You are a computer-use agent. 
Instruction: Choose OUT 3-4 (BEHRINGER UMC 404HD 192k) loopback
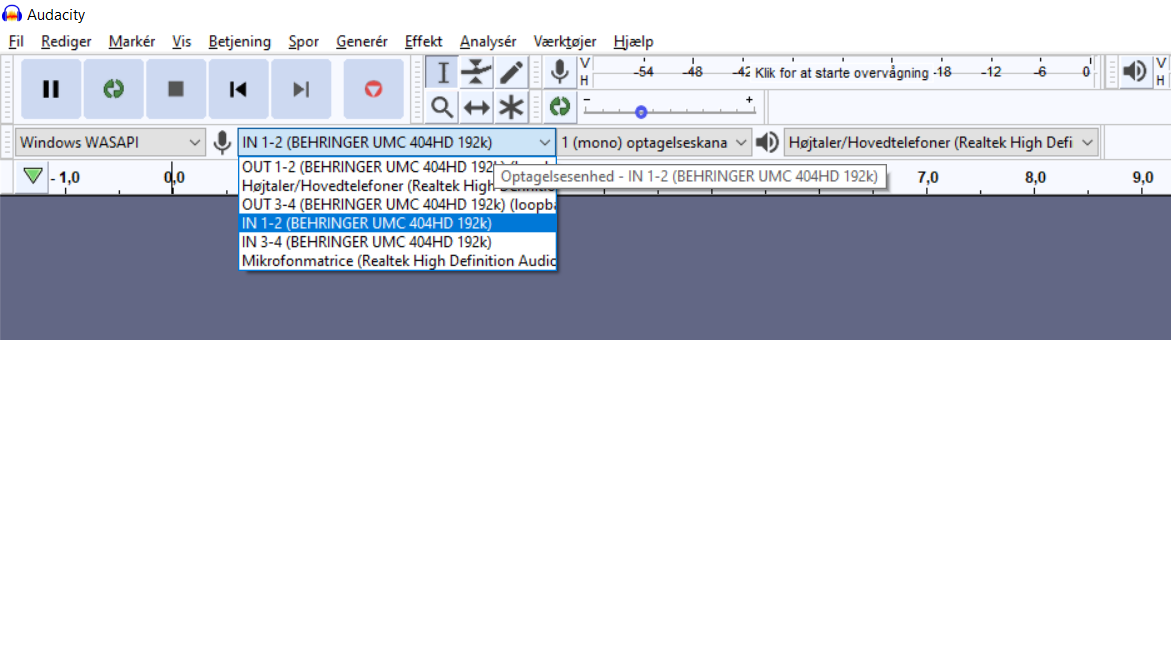[x=397, y=204]
